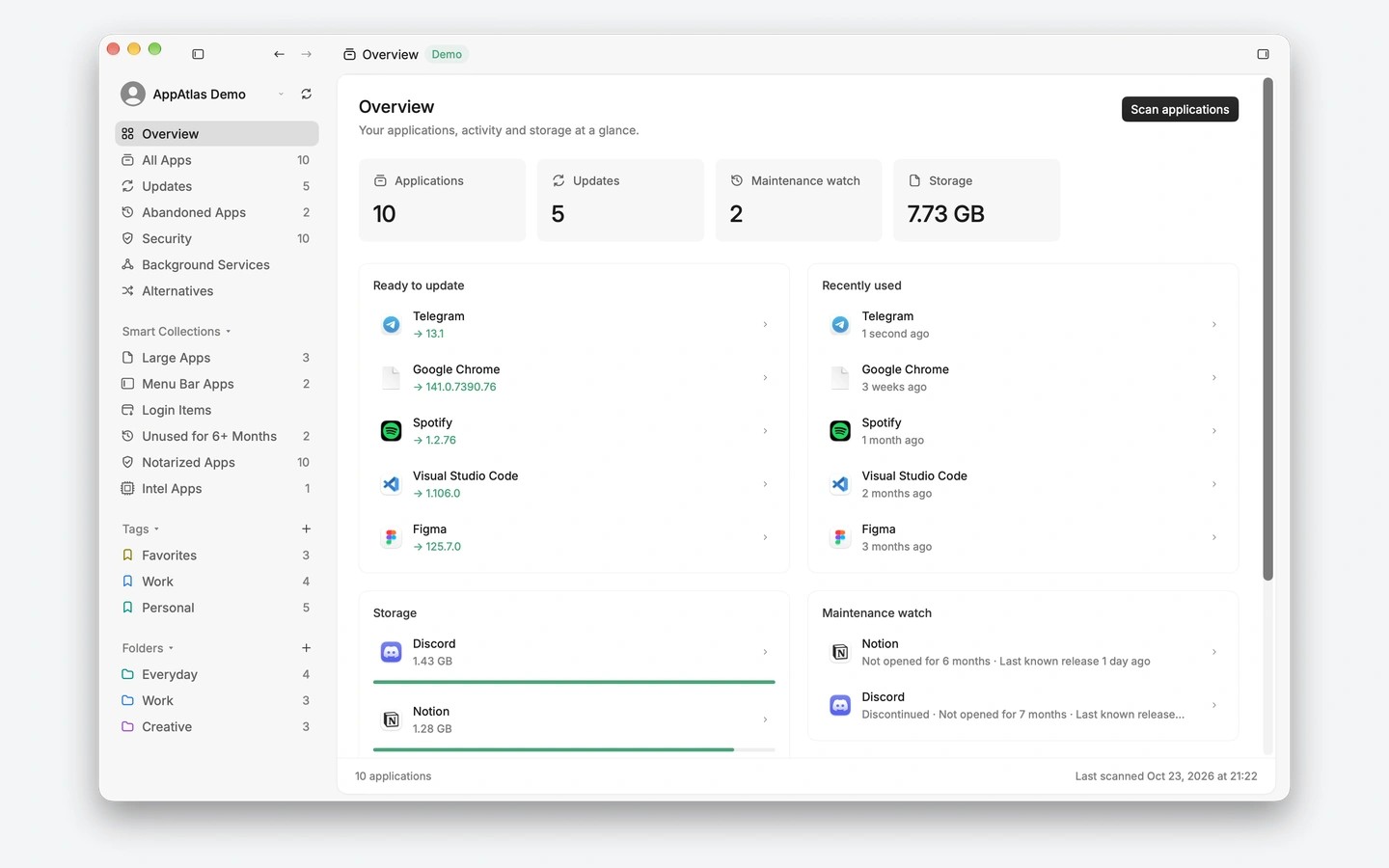Click the Discord icon in Maintenance watch
The height and width of the screenshot is (868, 1389).
pos(840,705)
